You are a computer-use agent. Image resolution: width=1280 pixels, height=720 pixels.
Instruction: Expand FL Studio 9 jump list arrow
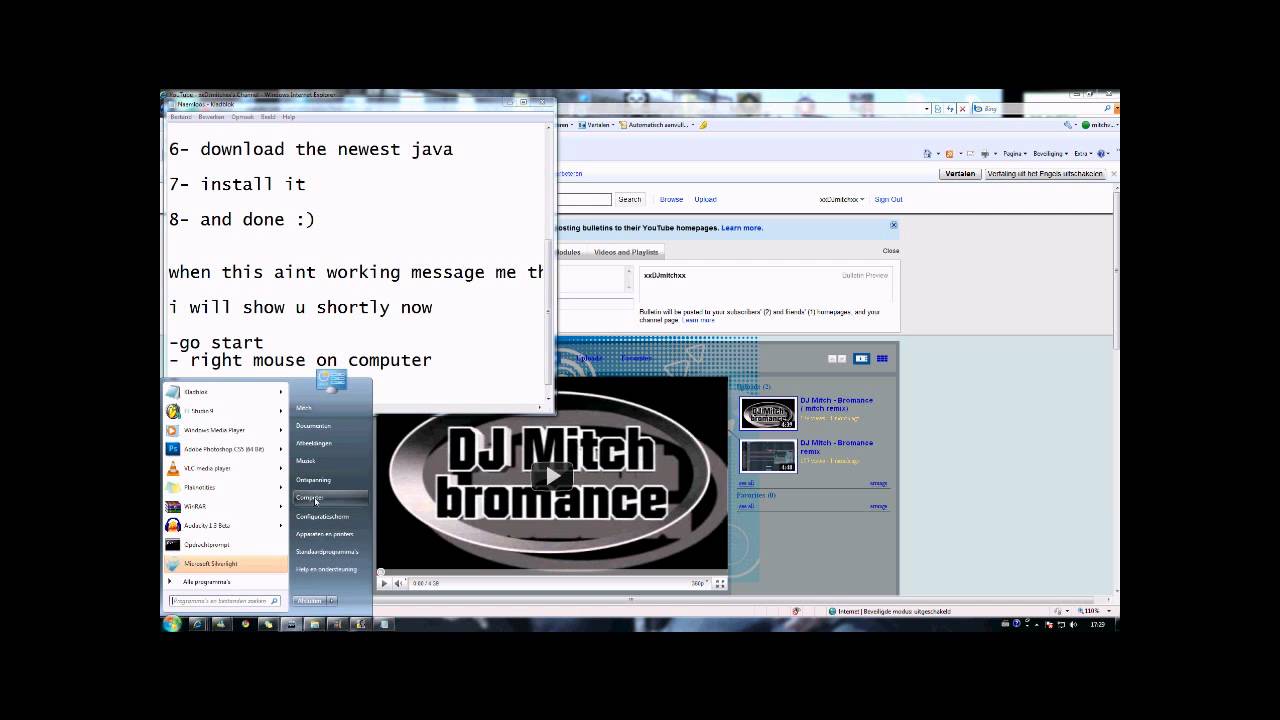pyautogui.click(x=281, y=411)
